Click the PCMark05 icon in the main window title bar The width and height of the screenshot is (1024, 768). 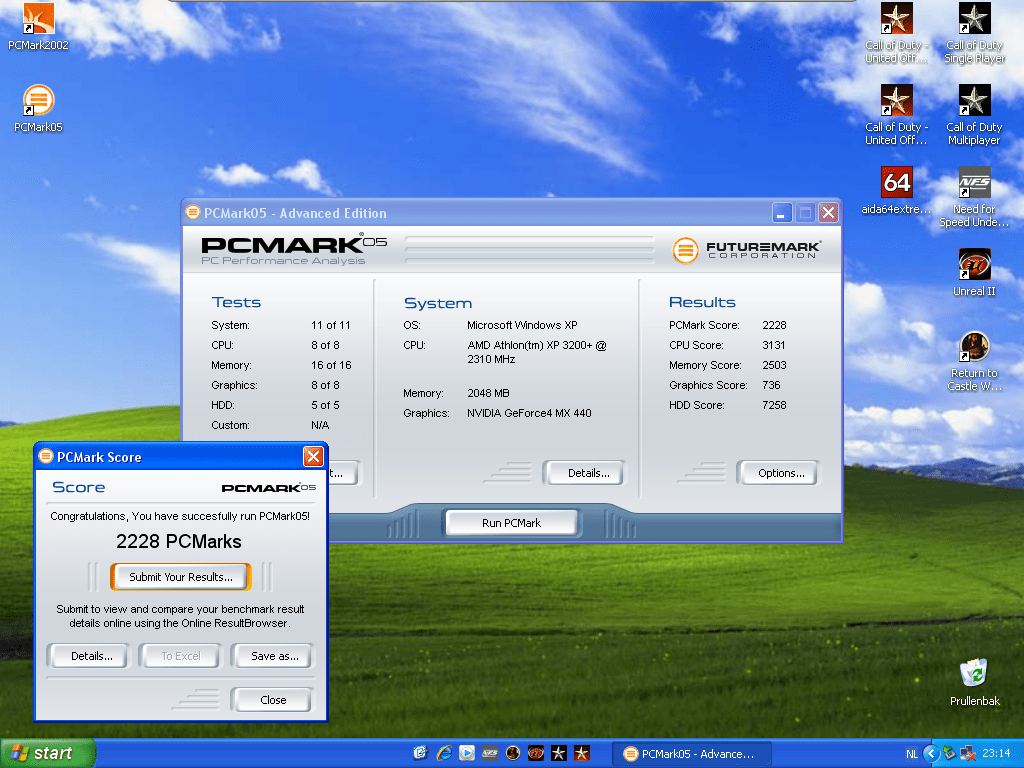pyautogui.click(x=193, y=212)
